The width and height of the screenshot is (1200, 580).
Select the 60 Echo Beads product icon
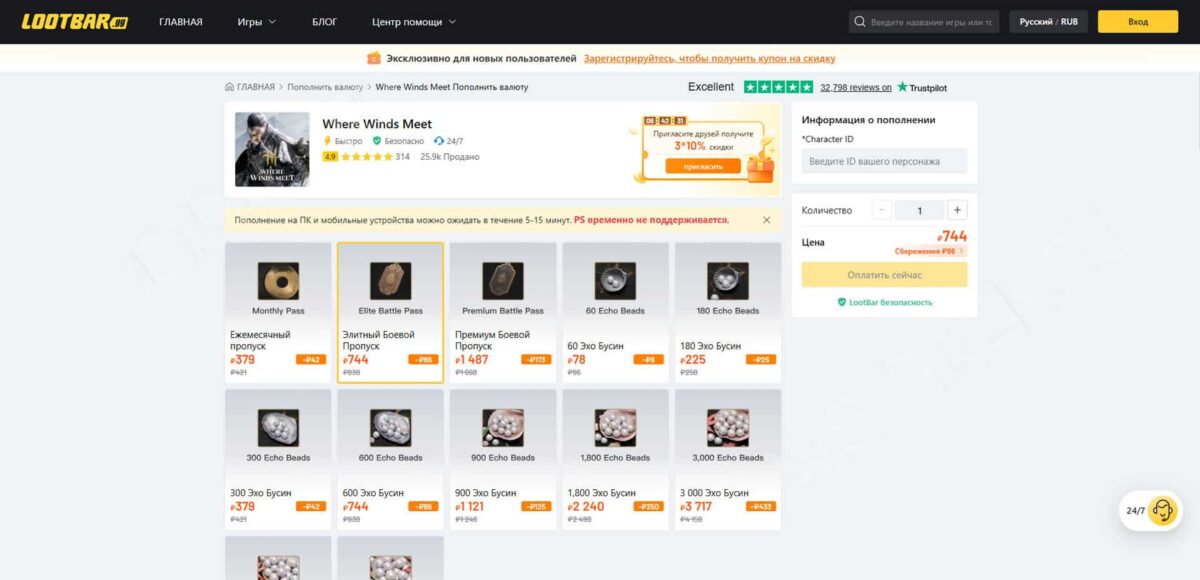click(x=615, y=280)
